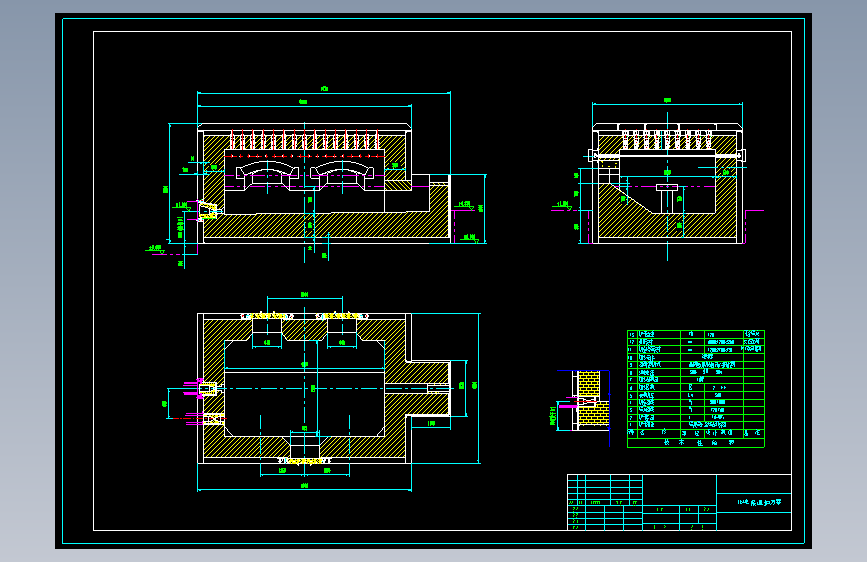Select the magenta pipe in brick detail view
Image resolution: width=867 pixels, height=562 pixels.
click(x=568, y=407)
